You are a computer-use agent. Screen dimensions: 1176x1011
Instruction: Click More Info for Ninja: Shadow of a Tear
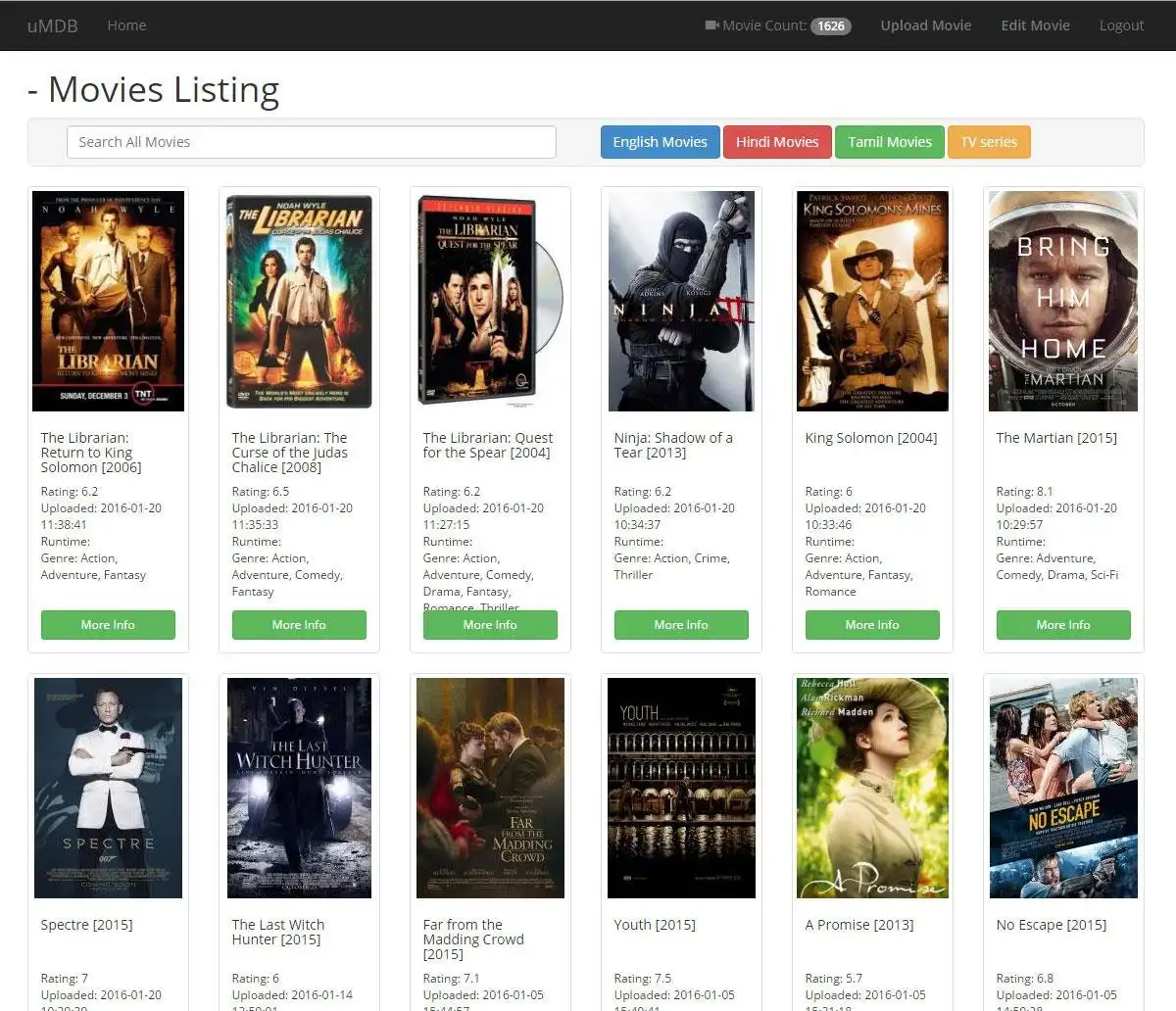(x=681, y=625)
